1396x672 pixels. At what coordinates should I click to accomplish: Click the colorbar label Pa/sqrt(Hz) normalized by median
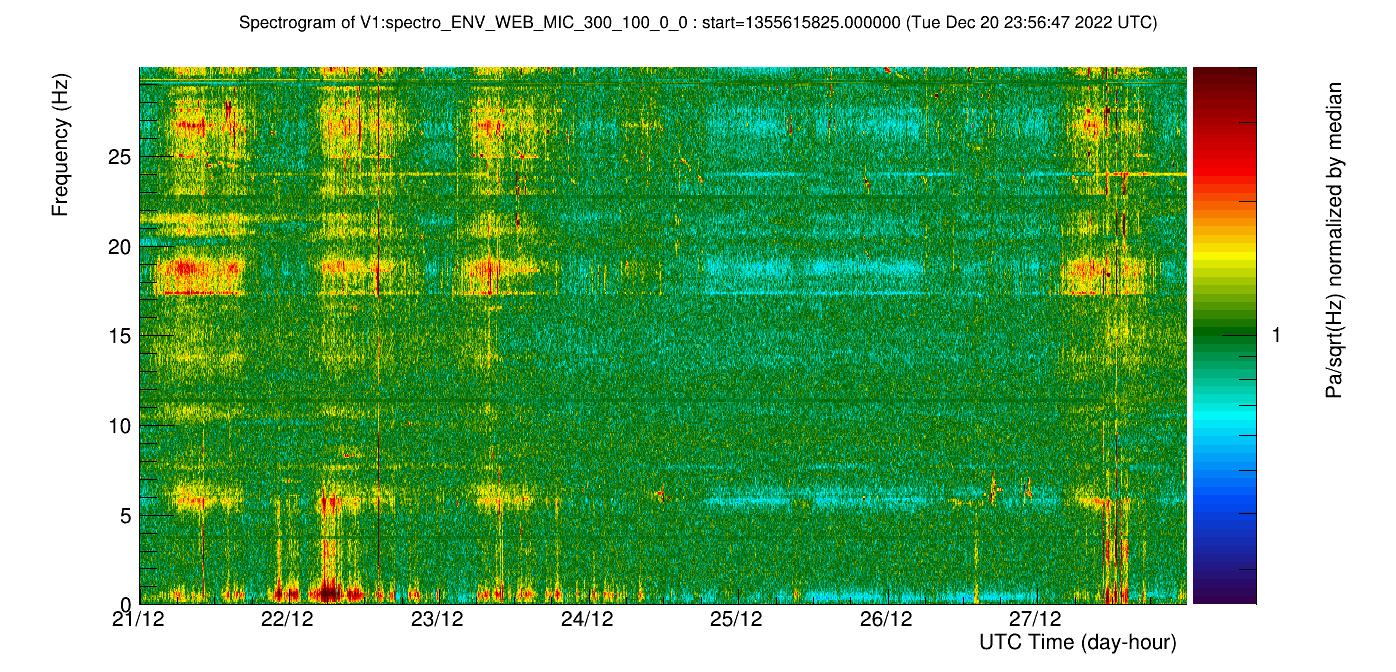(x=1333, y=240)
